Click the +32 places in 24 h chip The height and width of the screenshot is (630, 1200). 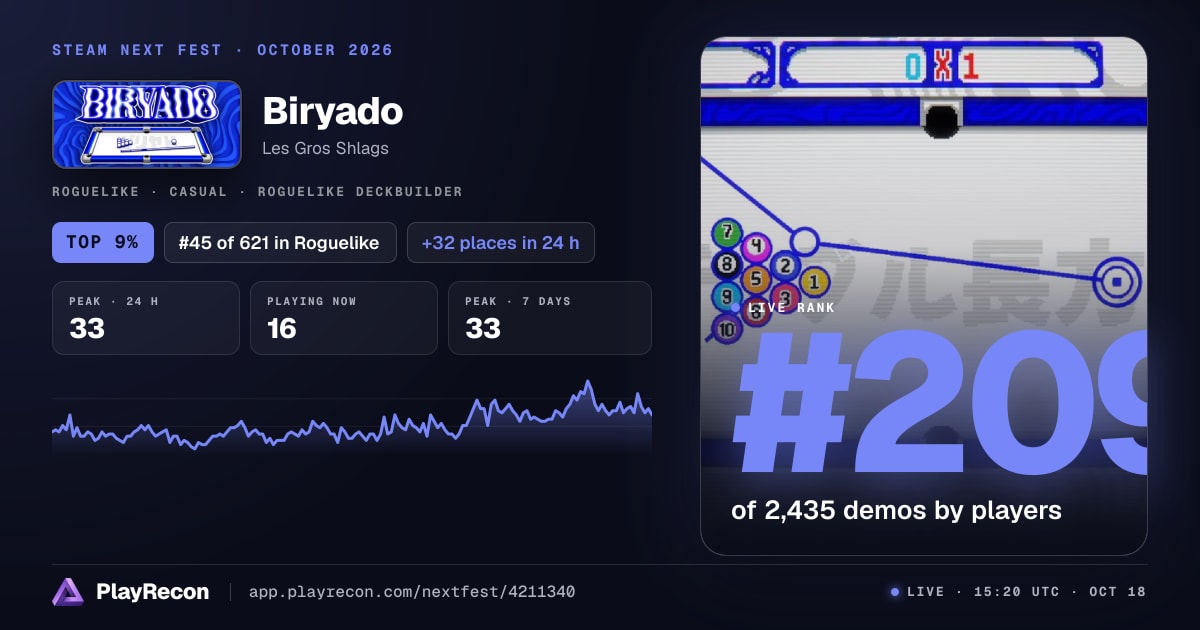point(501,242)
